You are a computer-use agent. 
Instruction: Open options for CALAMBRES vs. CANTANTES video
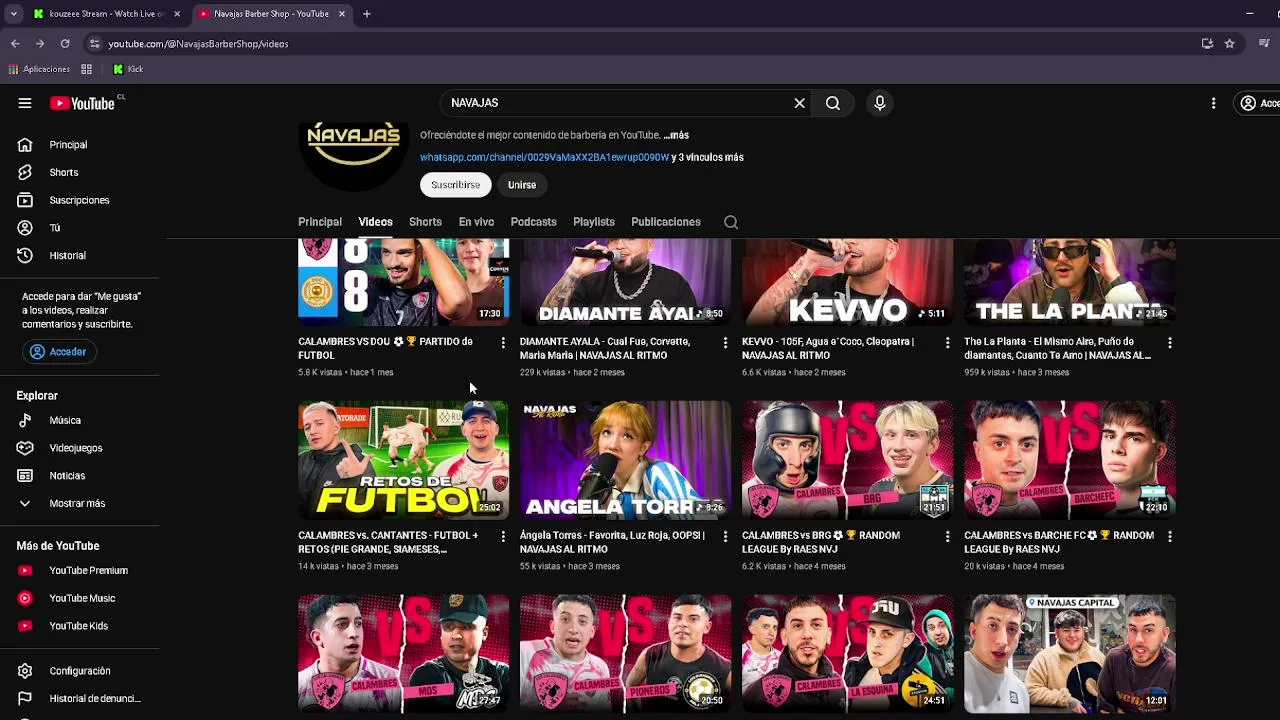(x=503, y=537)
